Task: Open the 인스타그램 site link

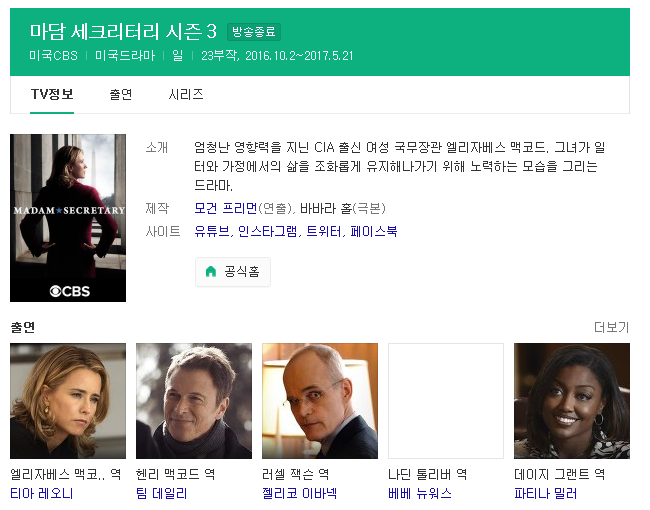Action: pyautogui.click(x=268, y=231)
